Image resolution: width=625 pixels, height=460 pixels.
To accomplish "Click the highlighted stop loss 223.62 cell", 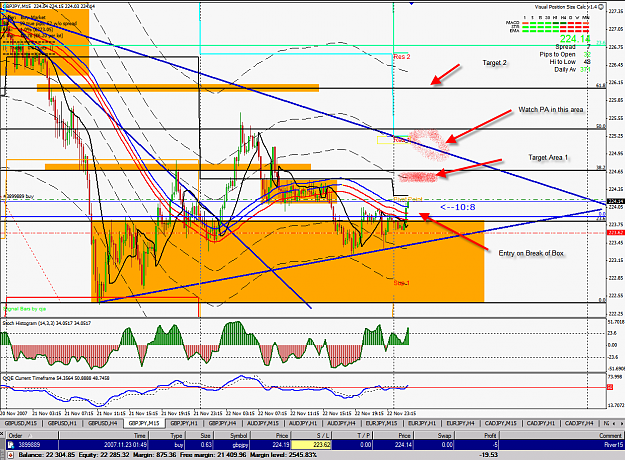I will 311,444.
